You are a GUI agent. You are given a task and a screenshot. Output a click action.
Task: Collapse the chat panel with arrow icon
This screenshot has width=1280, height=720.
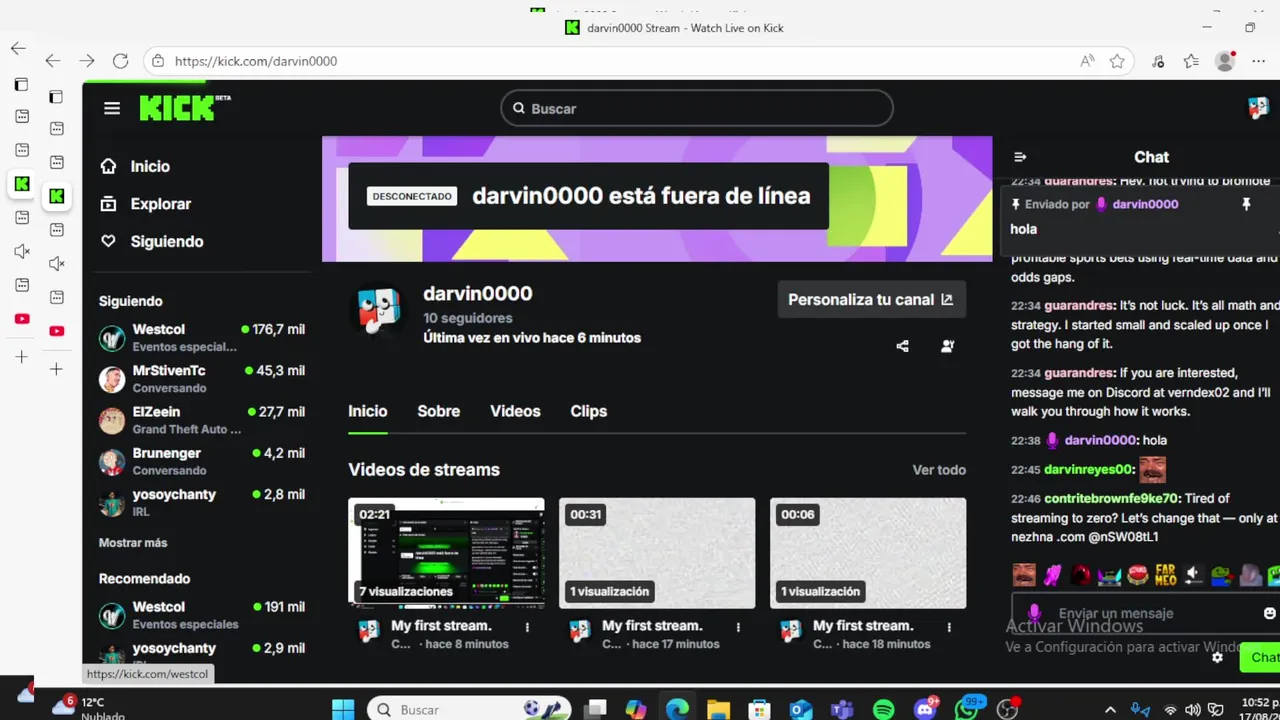tap(1020, 157)
